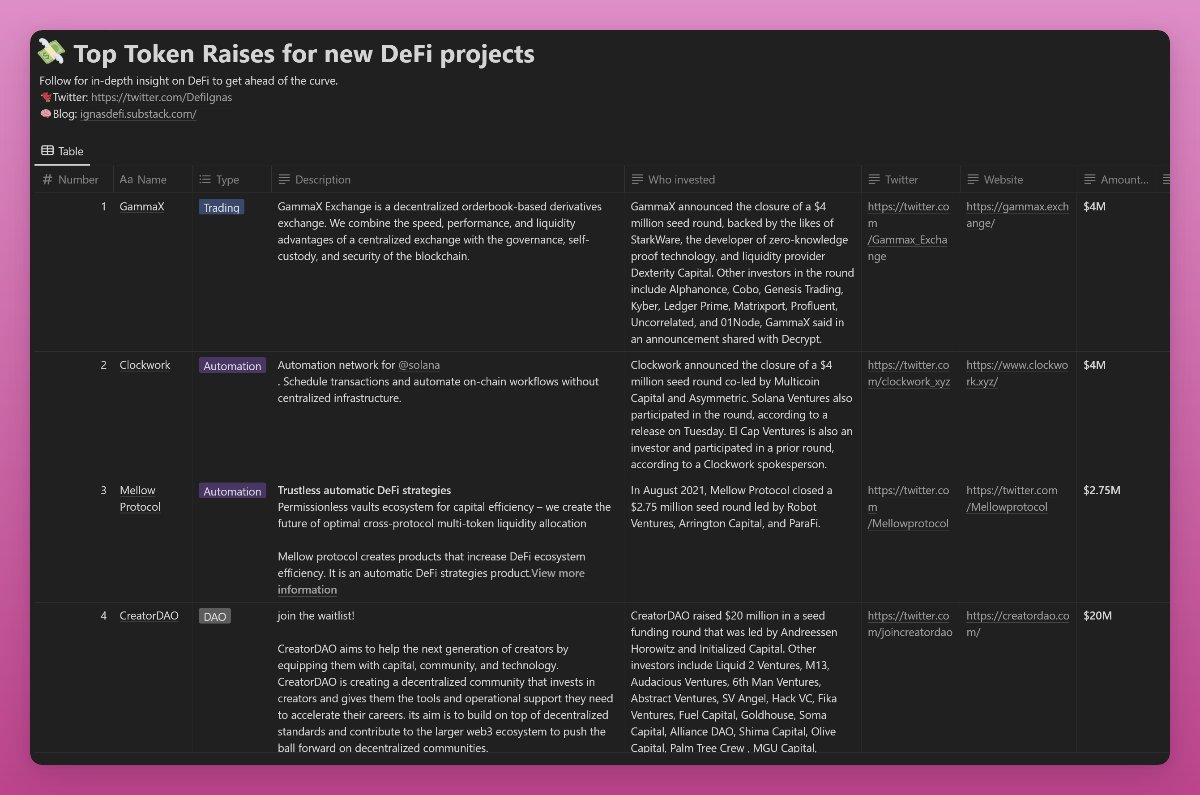Select the purple Automation tag on Clockwork
1200x795 pixels.
click(x=232, y=365)
